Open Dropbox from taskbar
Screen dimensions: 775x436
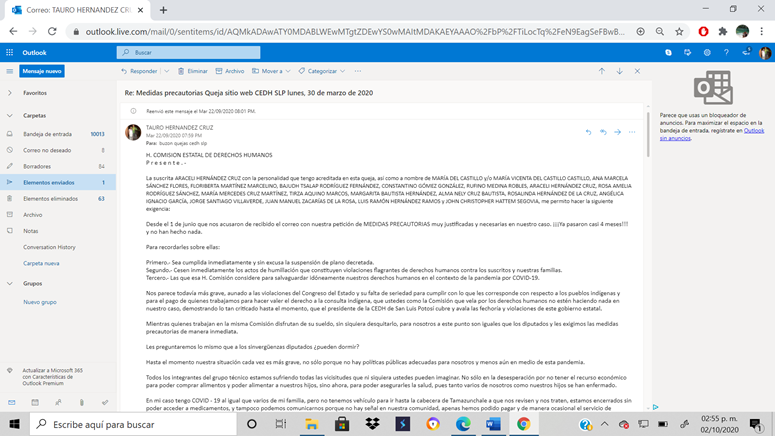tap(372, 424)
